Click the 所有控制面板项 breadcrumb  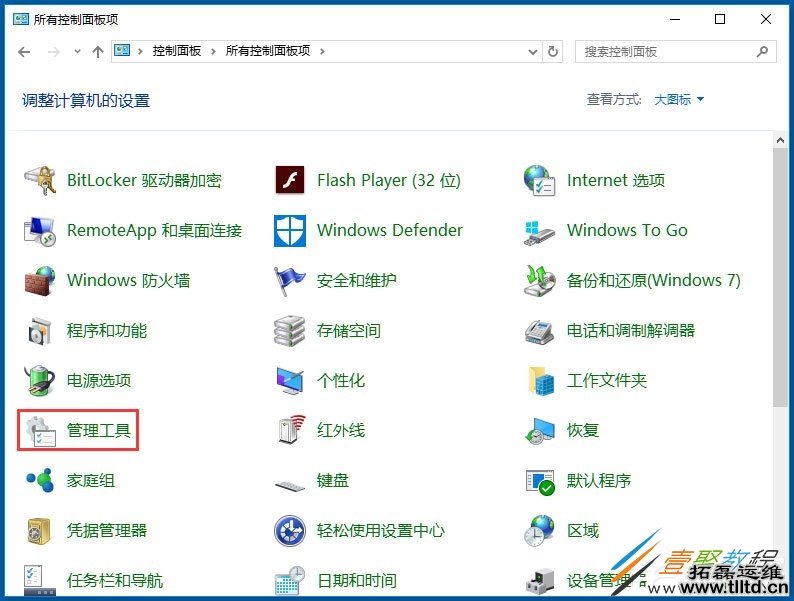(267, 51)
